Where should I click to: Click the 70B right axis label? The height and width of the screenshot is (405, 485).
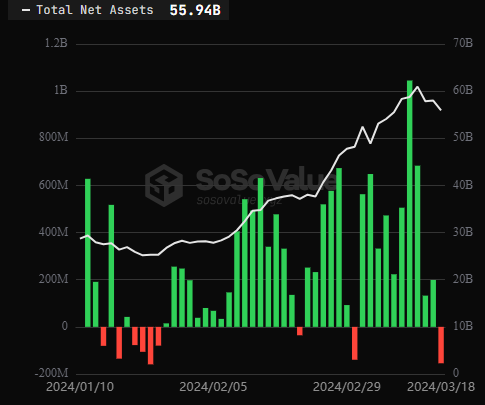(x=463, y=43)
